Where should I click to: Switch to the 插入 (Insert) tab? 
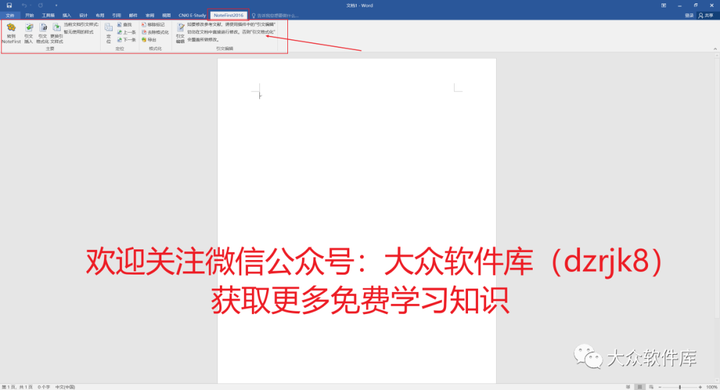pyautogui.click(x=67, y=15)
